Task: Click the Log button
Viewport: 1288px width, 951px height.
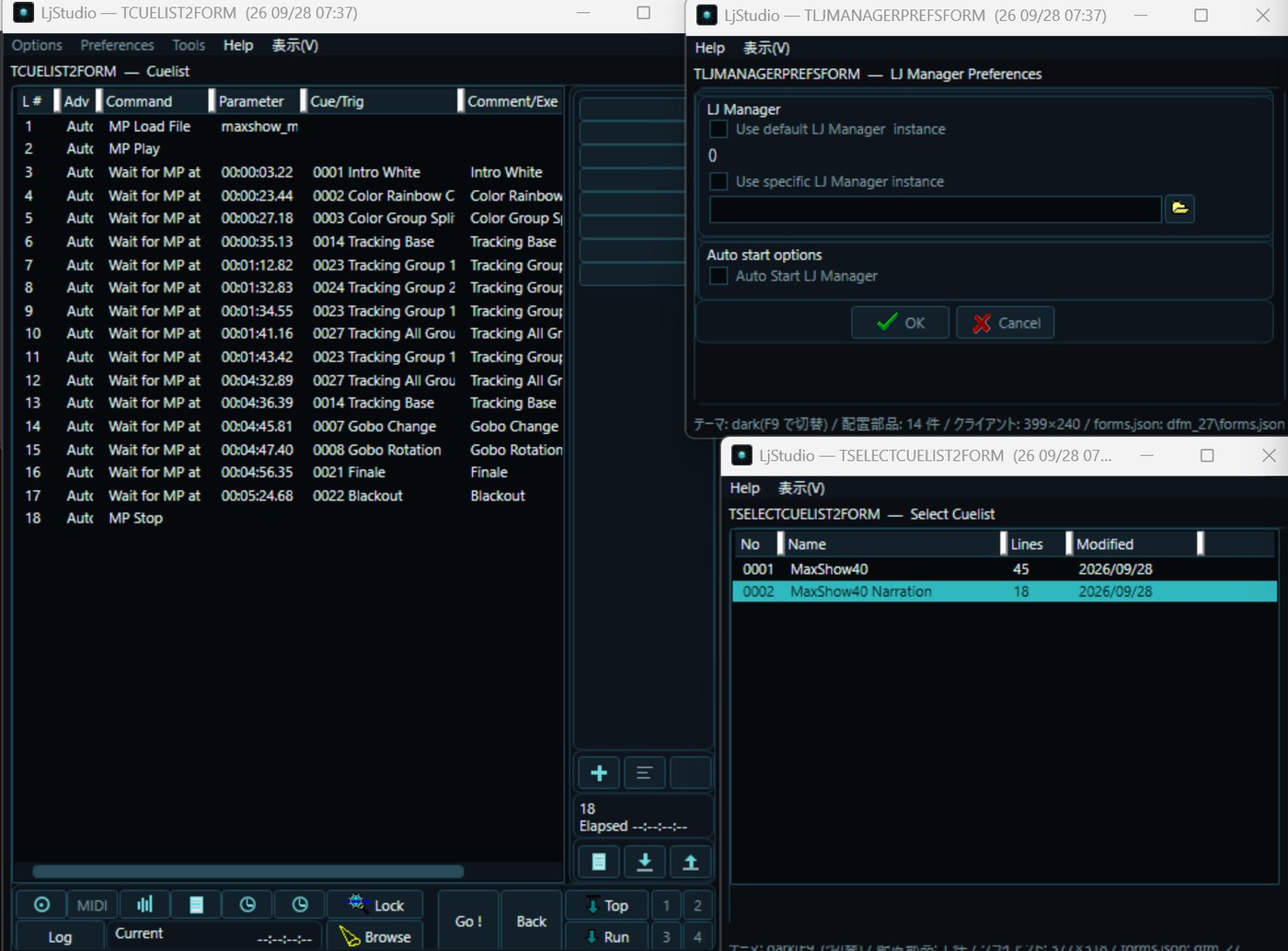Action: [60, 936]
